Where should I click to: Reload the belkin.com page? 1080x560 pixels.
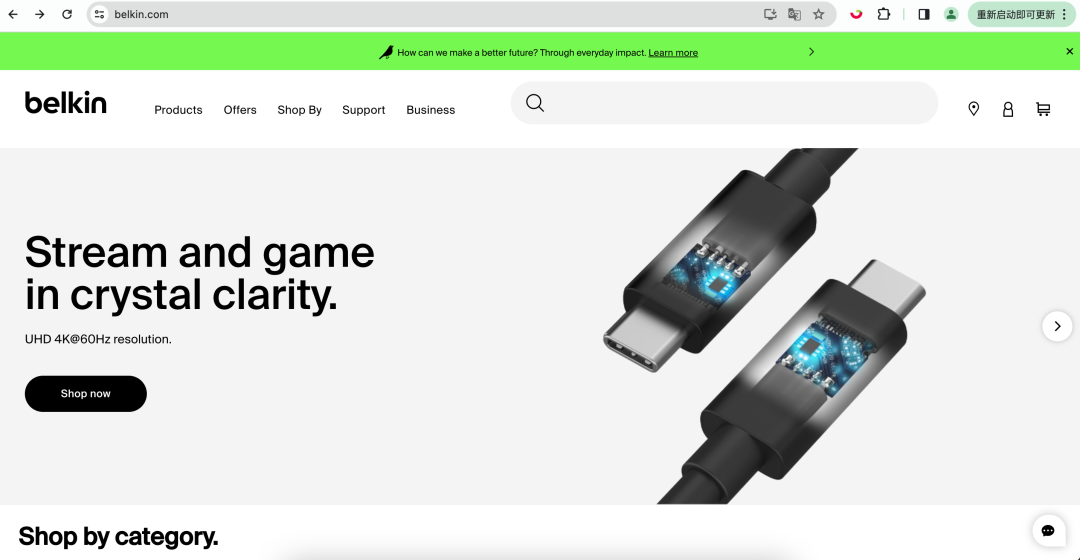point(67,14)
